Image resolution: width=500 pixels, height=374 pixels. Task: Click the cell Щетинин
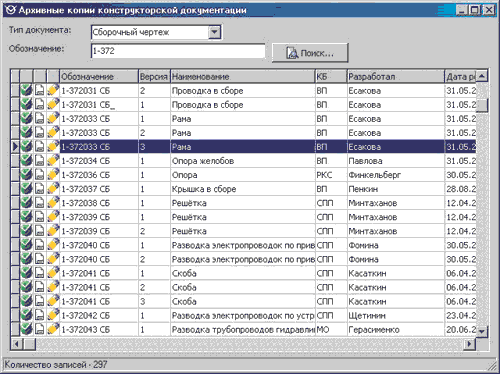(x=396, y=315)
